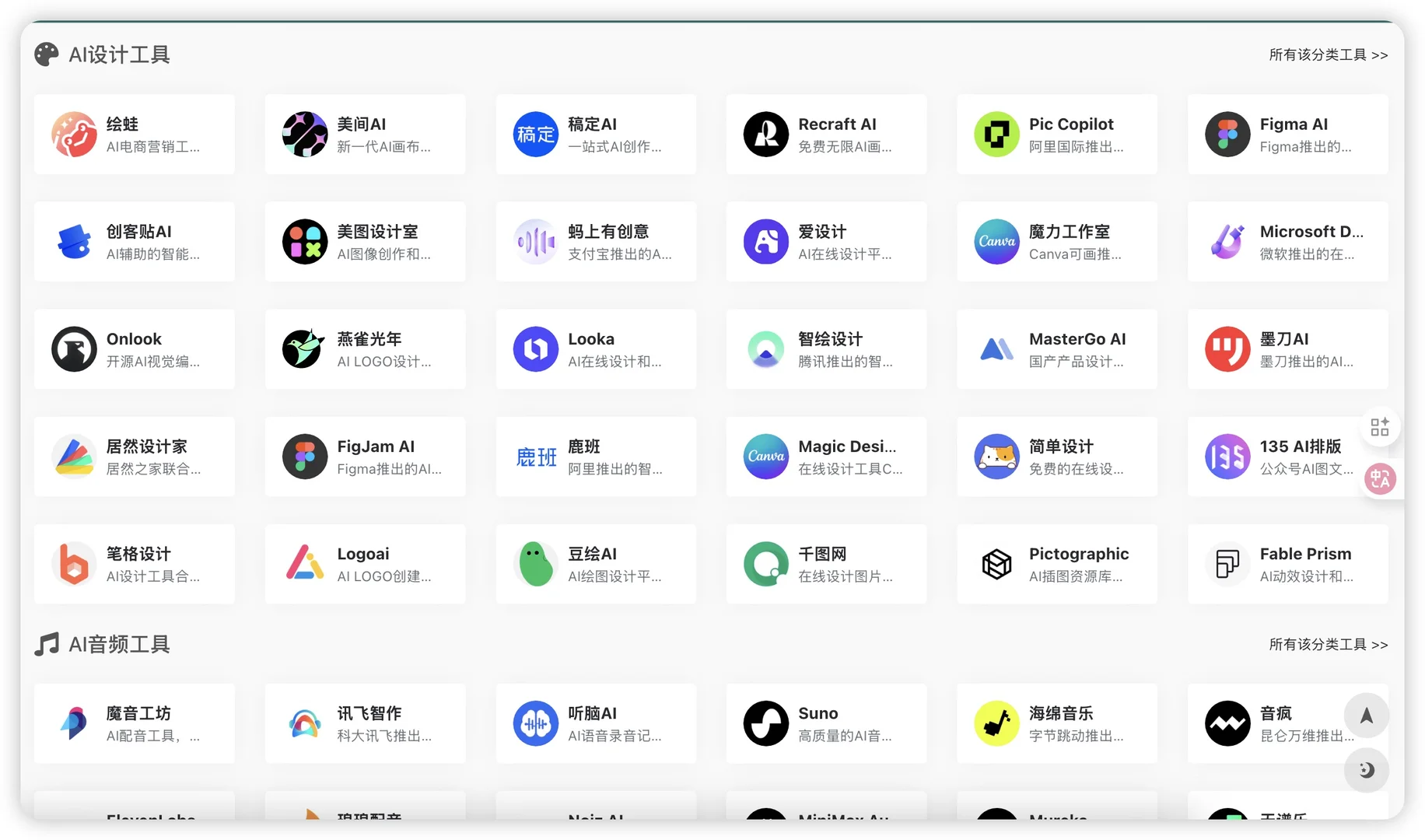The width and height of the screenshot is (1425, 840).
Task: Click the Recraft AI logo
Action: coord(766,135)
